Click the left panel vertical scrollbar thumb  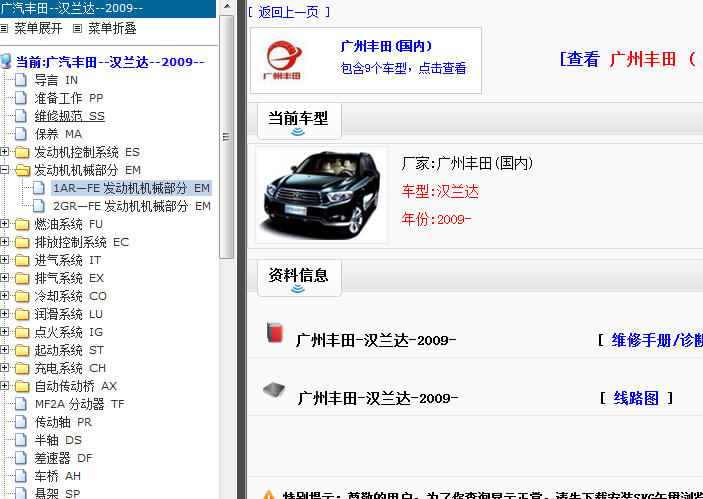(227, 137)
